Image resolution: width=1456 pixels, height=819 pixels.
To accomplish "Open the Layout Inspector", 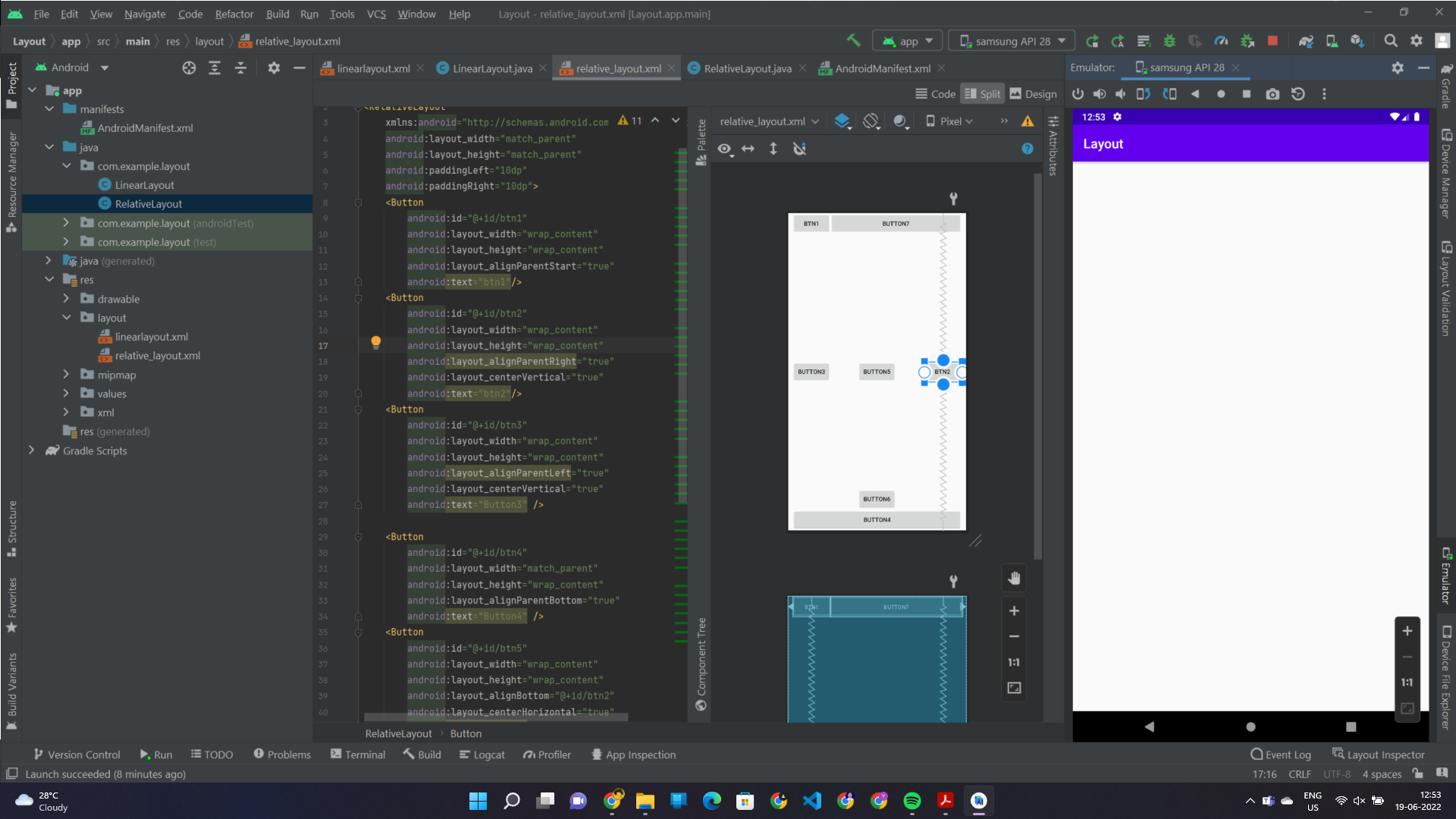I will pyautogui.click(x=1378, y=755).
